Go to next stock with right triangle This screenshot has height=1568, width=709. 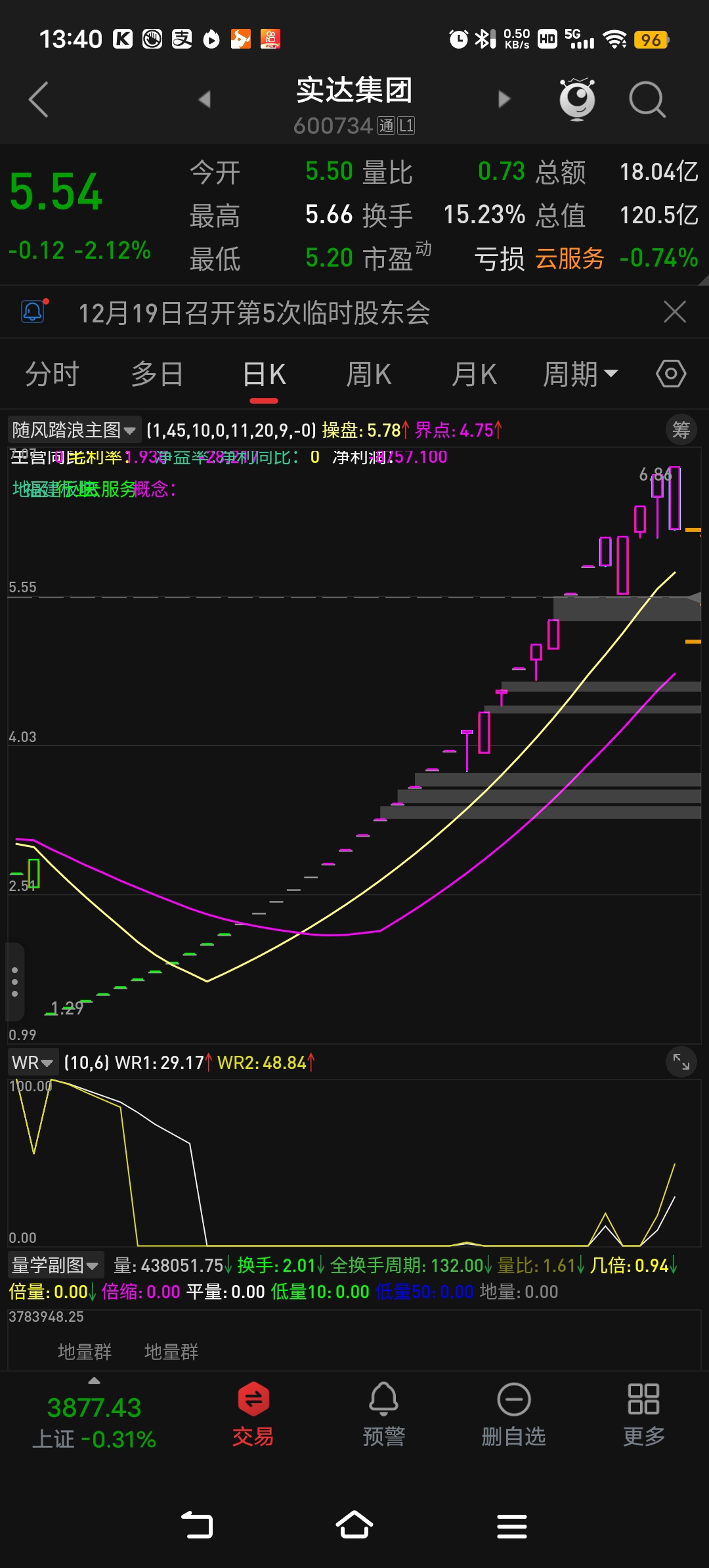[504, 99]
